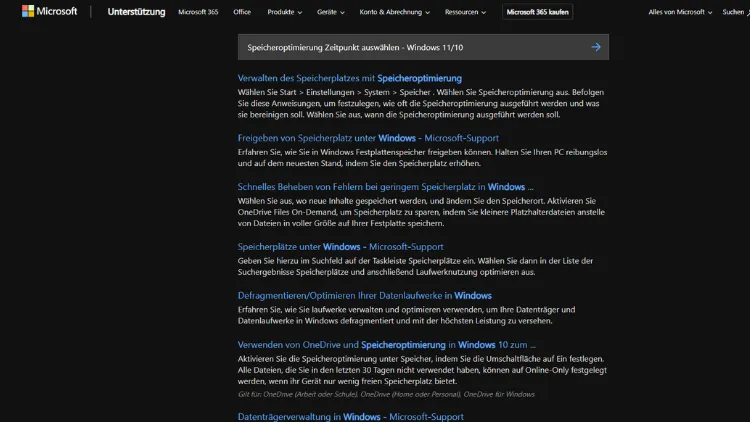Open Datenträgerverwaltung in Windows result
Screen dimensions: 750x422
tap(351, 416)
